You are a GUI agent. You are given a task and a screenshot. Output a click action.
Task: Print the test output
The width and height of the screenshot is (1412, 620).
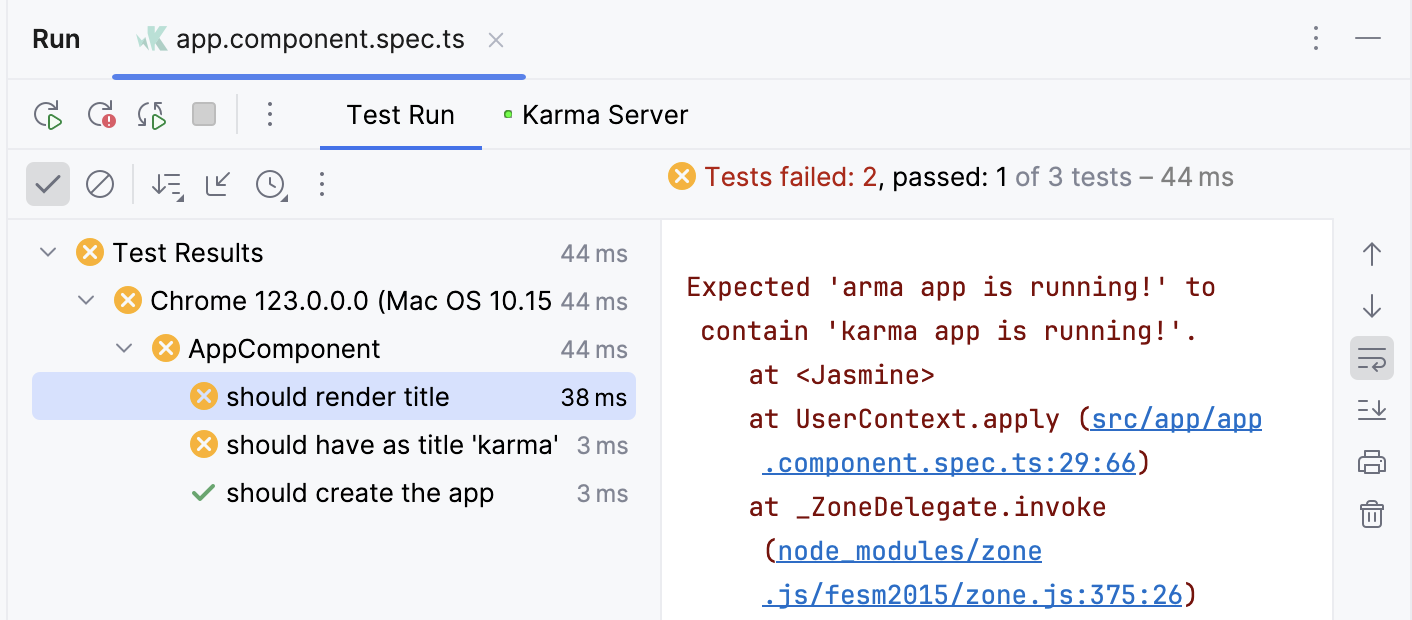coord(1371,462)
